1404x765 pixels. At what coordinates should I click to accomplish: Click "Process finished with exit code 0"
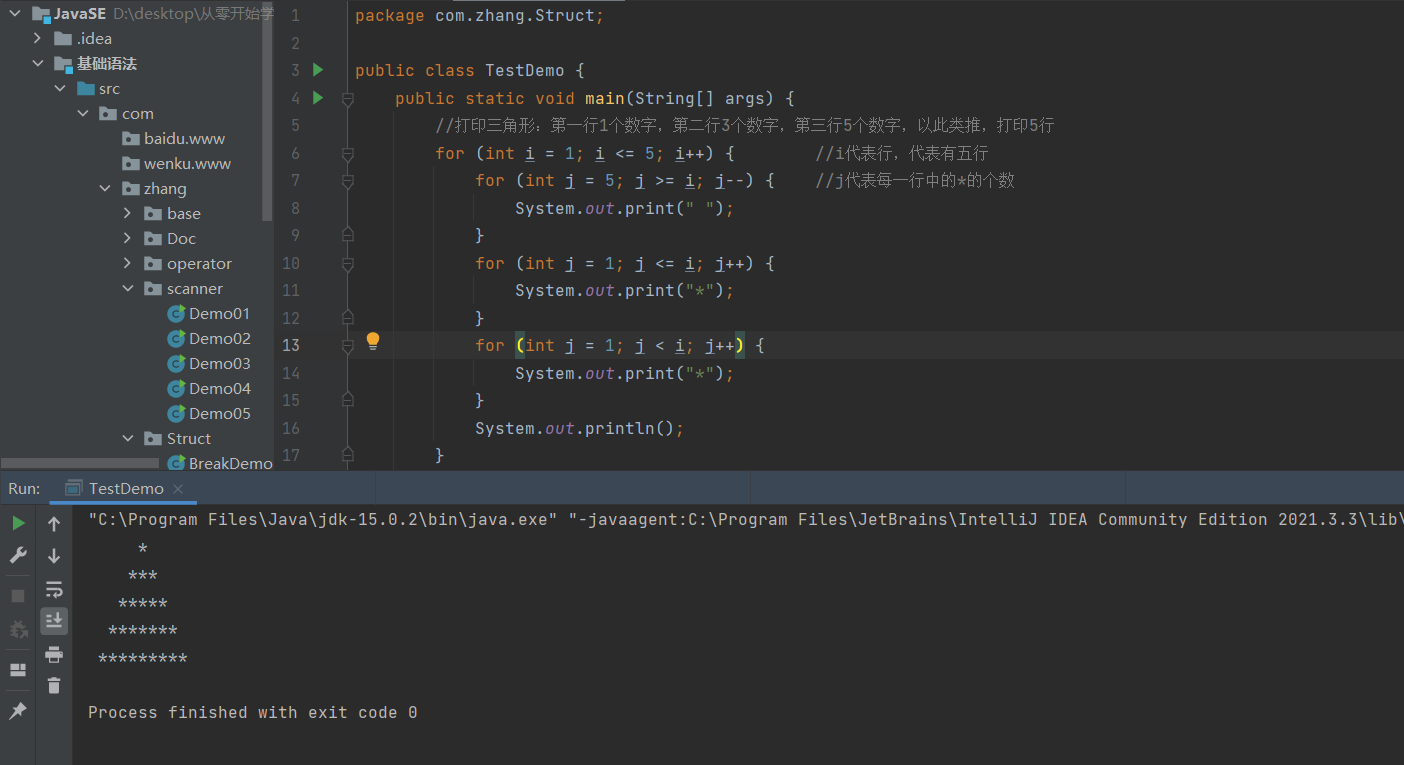point(253,713)
